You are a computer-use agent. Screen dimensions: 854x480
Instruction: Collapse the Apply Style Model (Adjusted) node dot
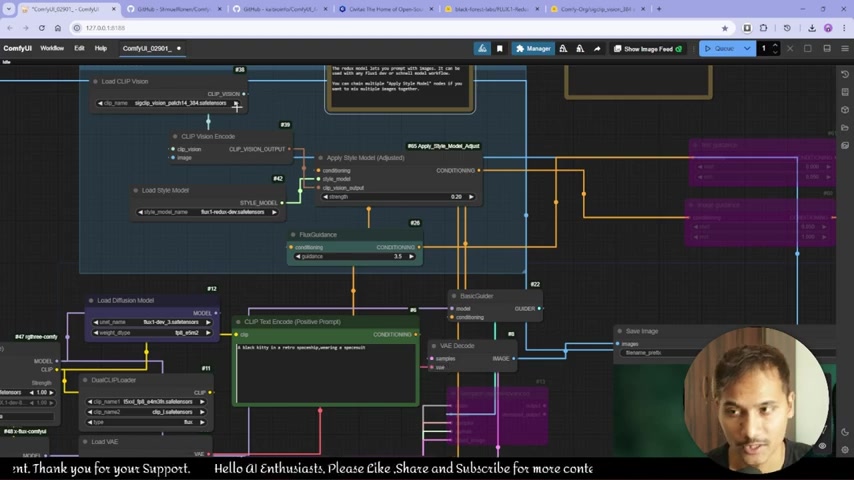[x=320, y=158]
